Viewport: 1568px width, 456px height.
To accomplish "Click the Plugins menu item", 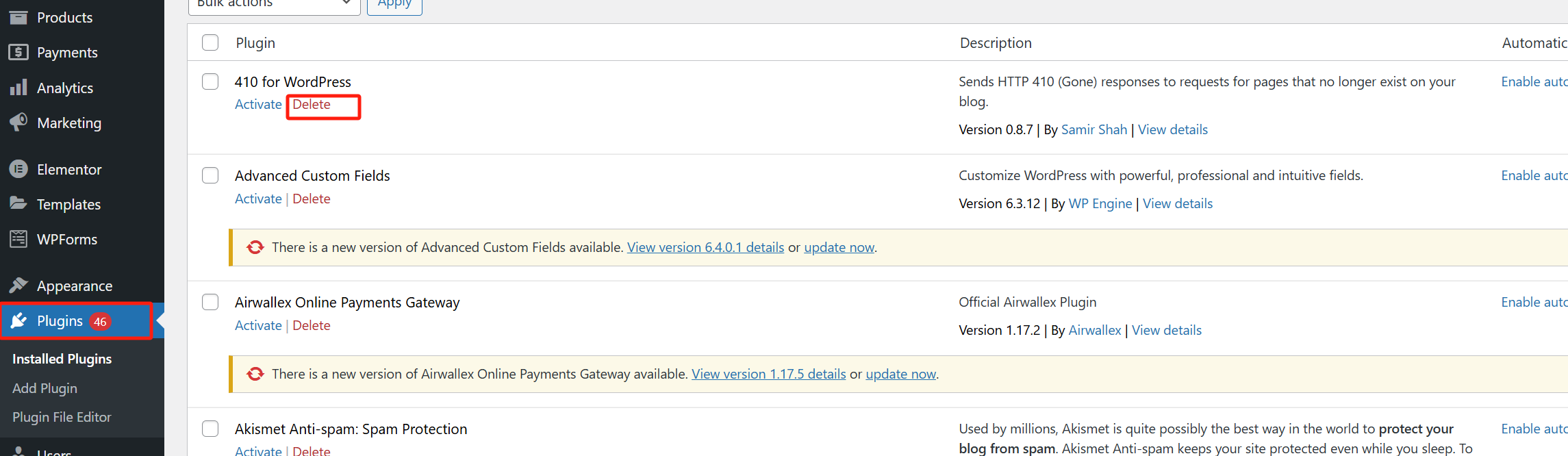I will pos(60,321).
